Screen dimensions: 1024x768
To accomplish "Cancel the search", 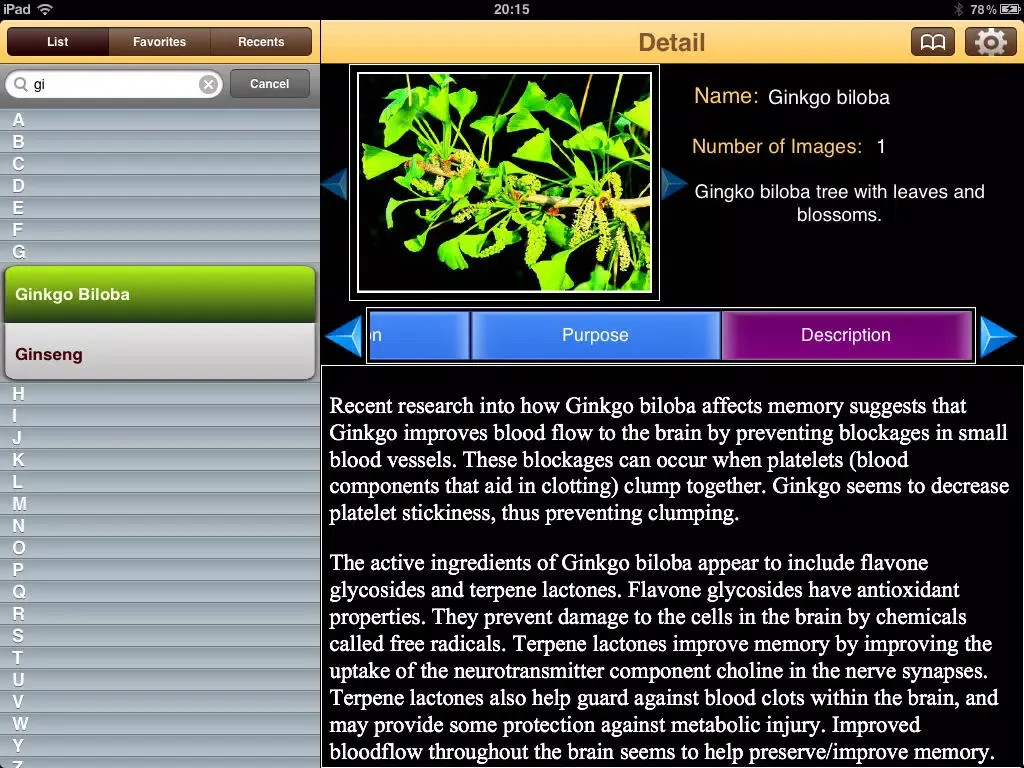I will 269,84.
